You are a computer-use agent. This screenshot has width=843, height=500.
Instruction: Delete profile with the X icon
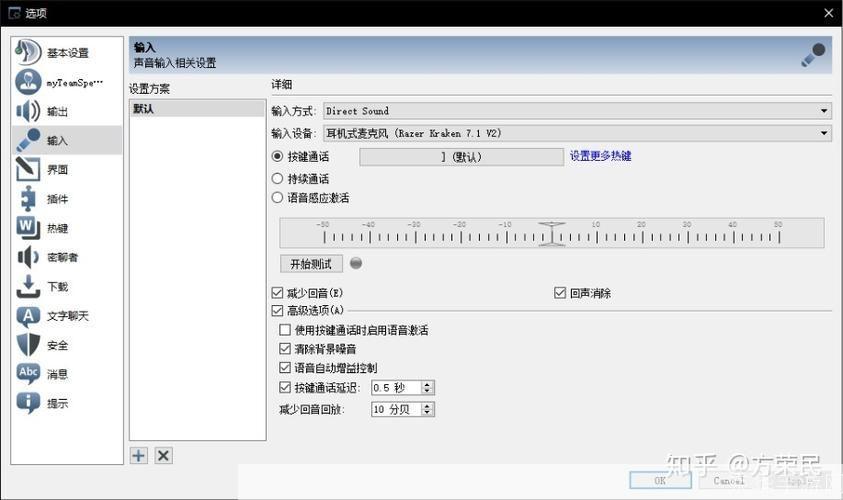coord(163,456)
